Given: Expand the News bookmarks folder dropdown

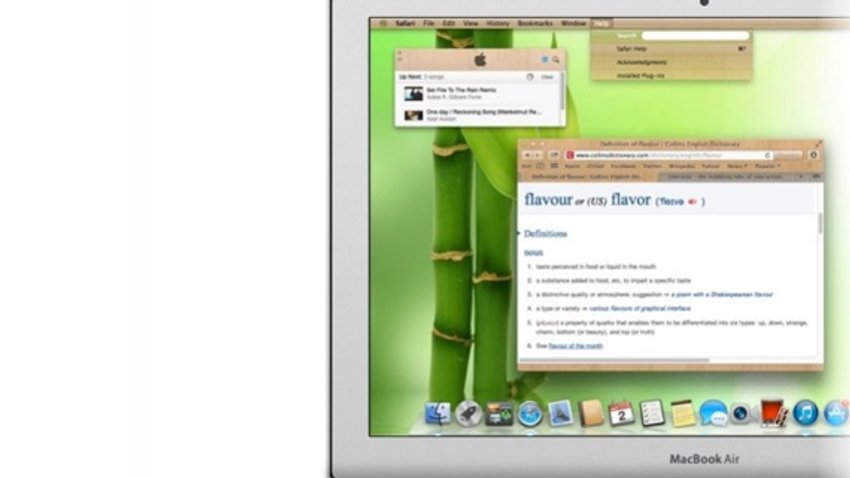Looking at the screenshot, I should point(738,166).
